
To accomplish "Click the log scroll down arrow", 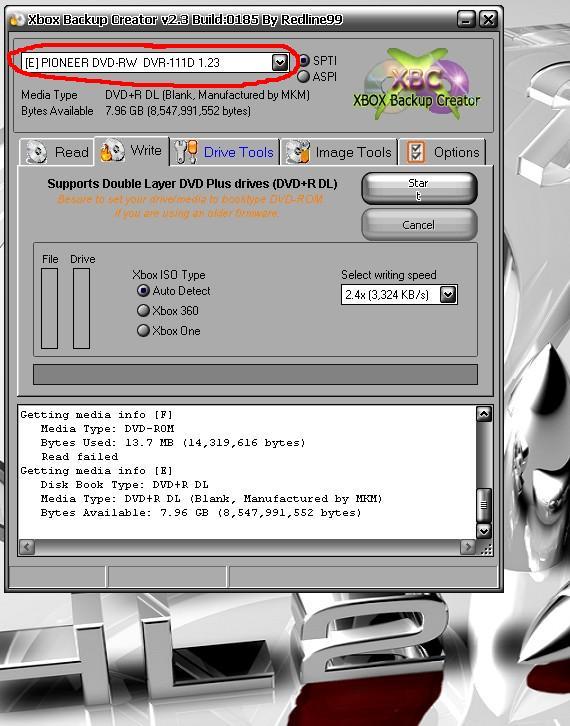I will click(483, 531).
